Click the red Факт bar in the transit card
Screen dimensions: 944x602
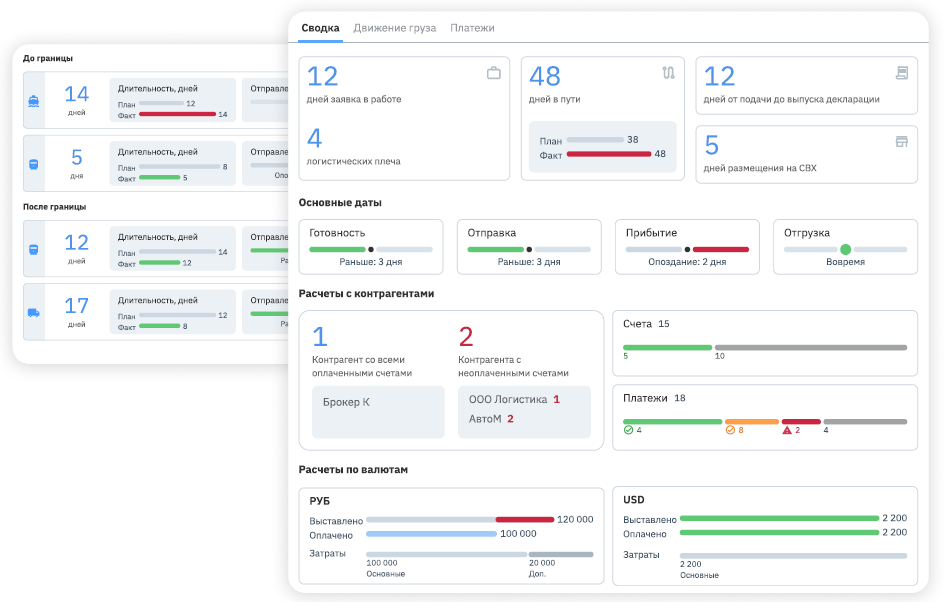(x=609, y=155)
